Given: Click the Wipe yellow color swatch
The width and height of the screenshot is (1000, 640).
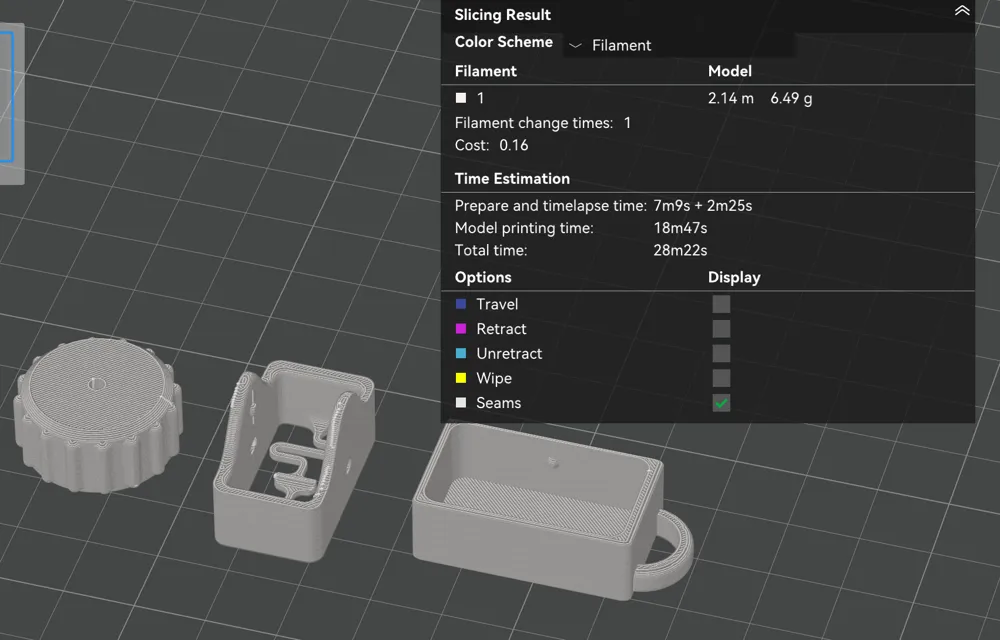Looking at the screenshot, I should click(x=461, y=378).
